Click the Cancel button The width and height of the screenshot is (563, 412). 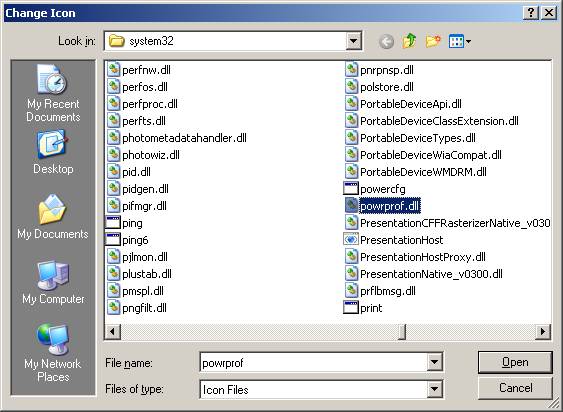click(x=515, y=388)
